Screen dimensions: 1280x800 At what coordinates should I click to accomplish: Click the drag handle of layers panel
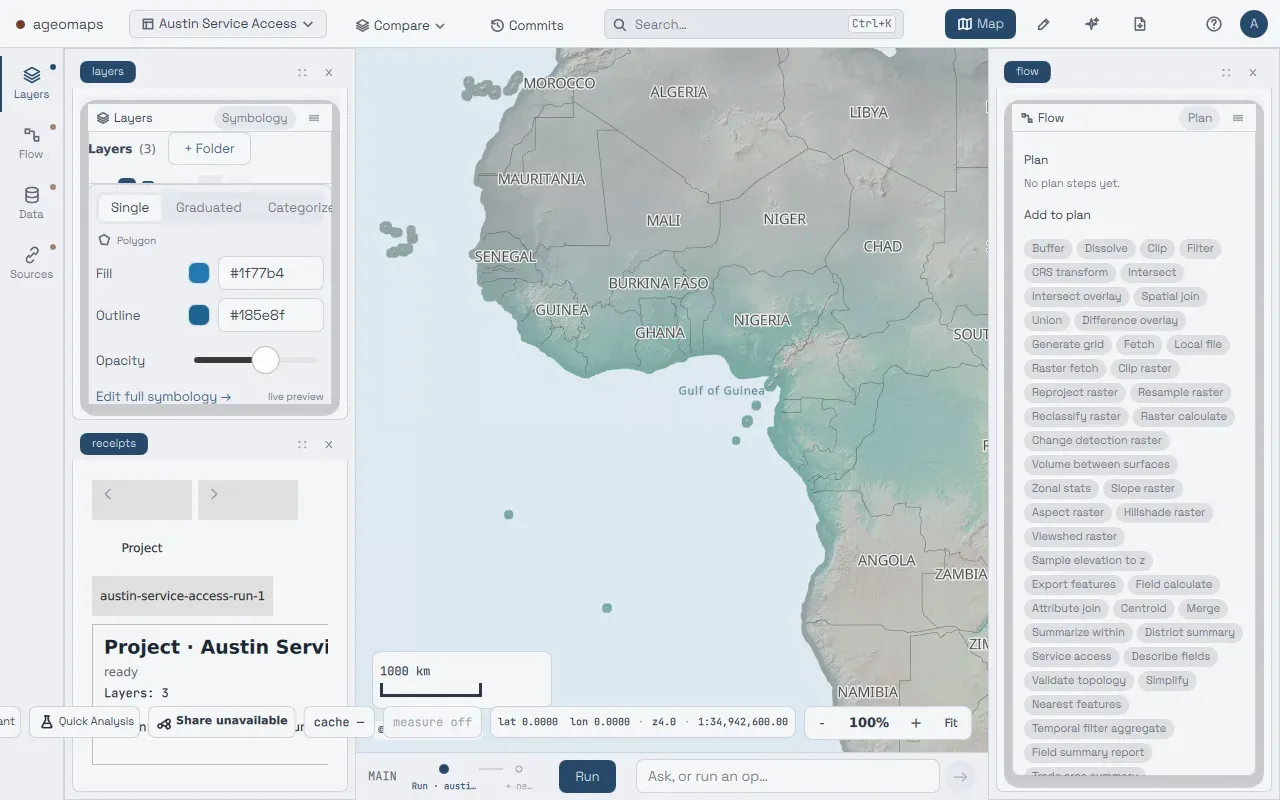302,72
